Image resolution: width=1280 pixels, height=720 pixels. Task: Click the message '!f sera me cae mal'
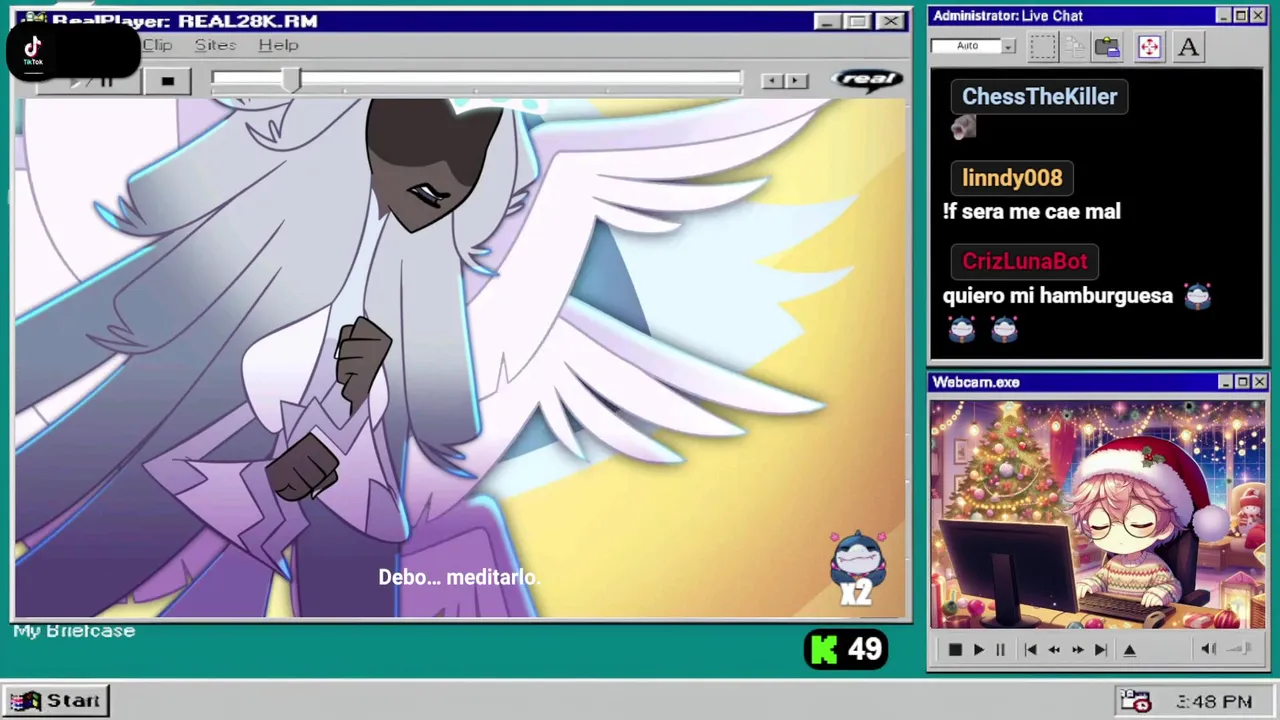point(1032,212)
